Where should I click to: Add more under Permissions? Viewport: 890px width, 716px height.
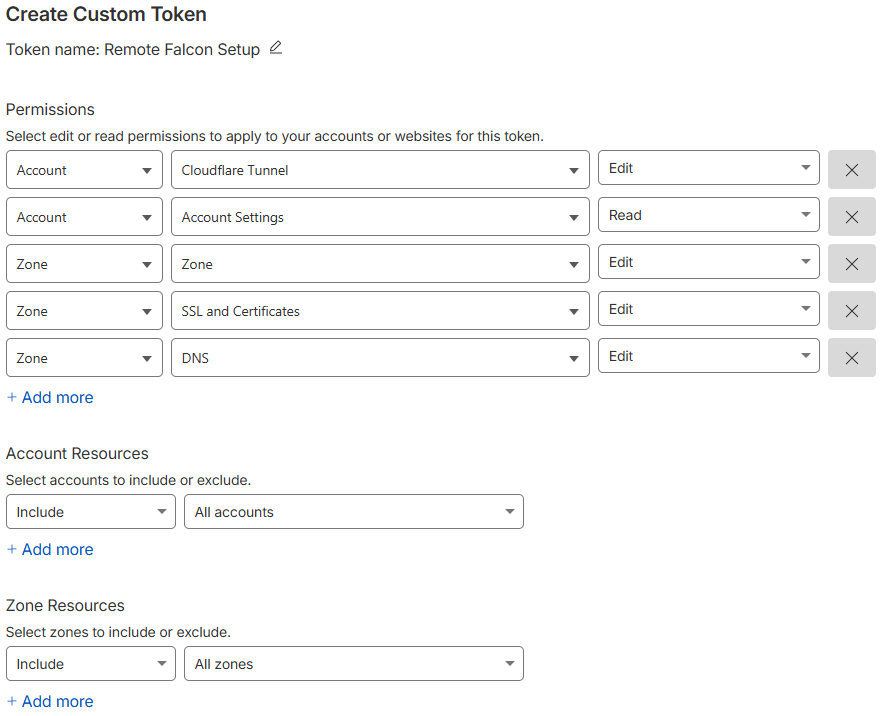pos(50,397)
